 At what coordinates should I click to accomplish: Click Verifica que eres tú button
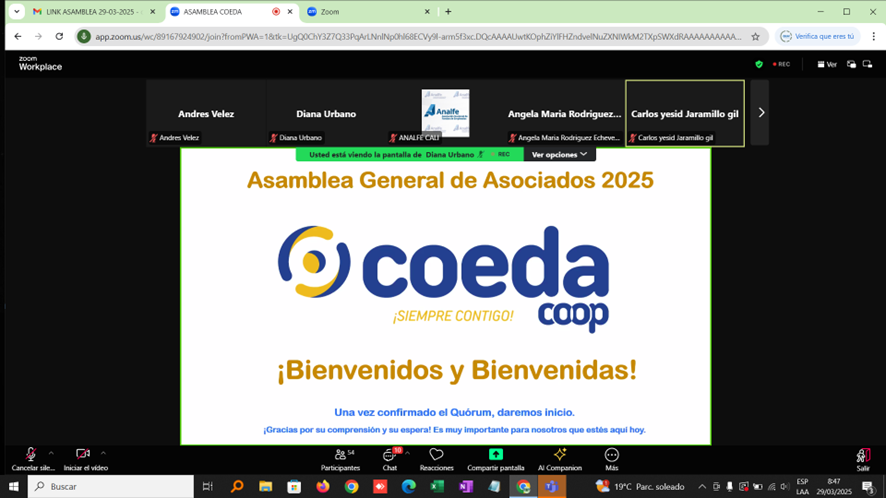[818, 36]
